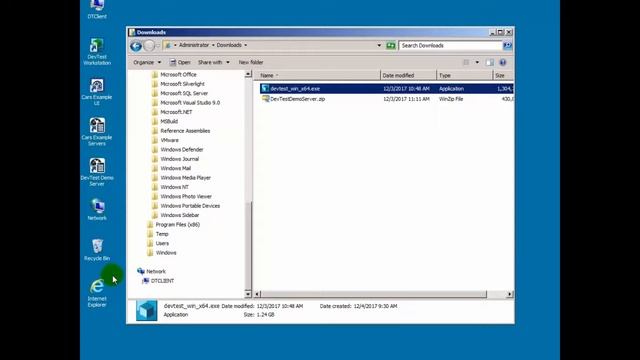Select VMware folder in tree

tap(169, 140)
